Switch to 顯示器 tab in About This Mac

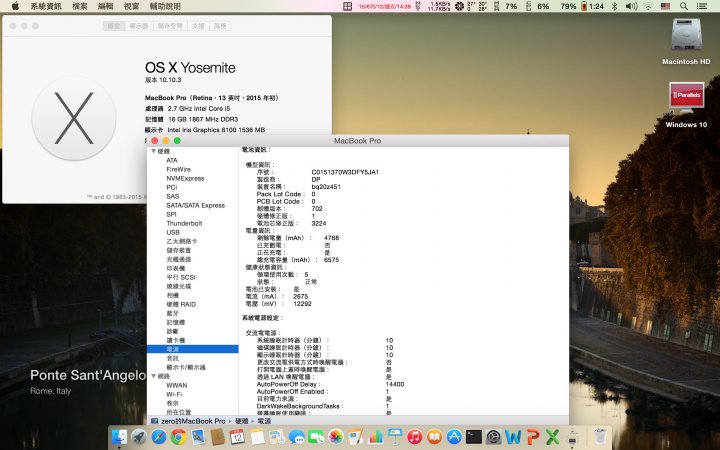pyautogui.click(x=139, y=26)
